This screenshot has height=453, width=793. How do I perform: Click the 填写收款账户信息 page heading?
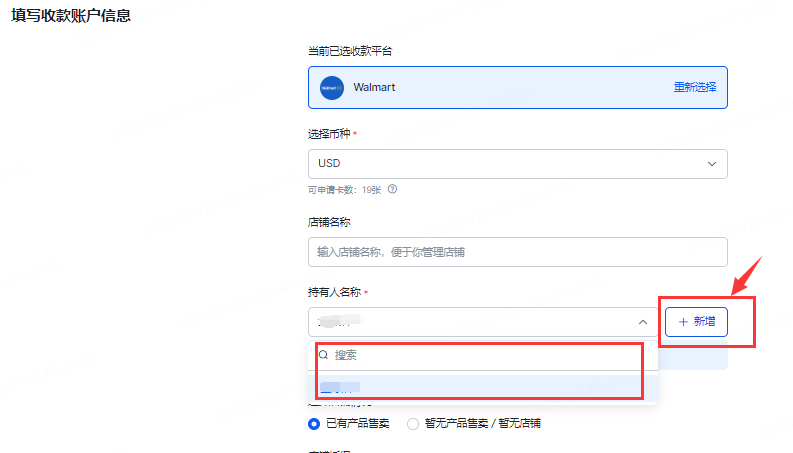coord(71,17)
